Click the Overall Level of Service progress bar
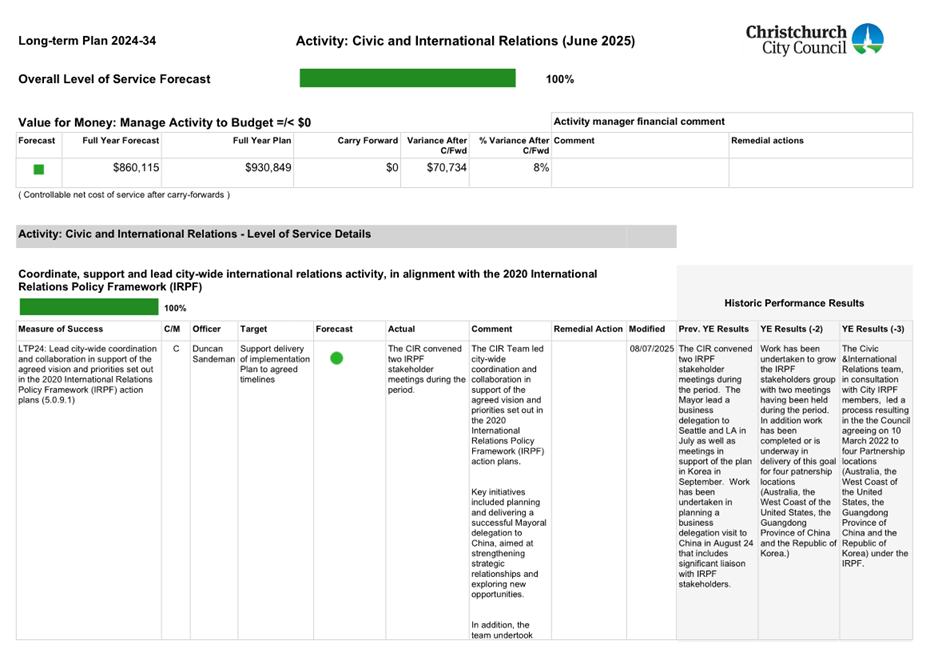 coord(406,78)
